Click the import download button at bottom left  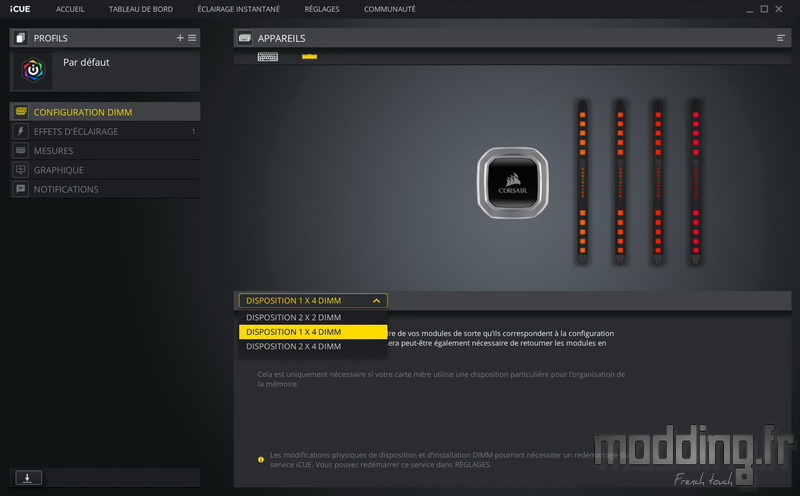click(x=28, y=478)
